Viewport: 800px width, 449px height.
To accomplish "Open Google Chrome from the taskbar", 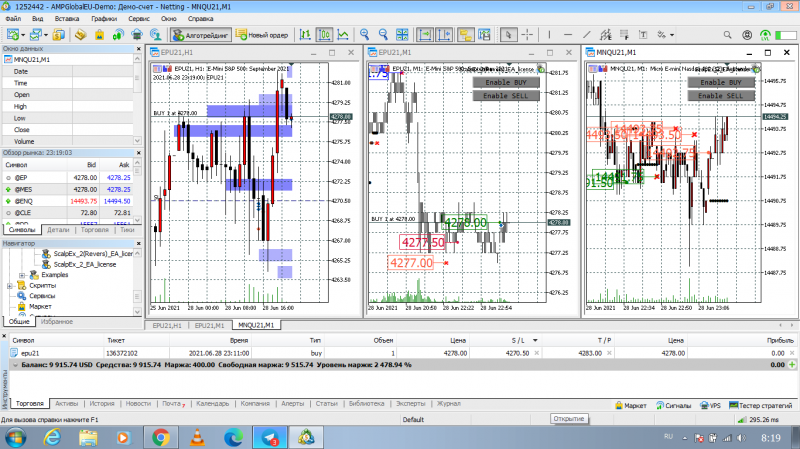I will 161,437.
